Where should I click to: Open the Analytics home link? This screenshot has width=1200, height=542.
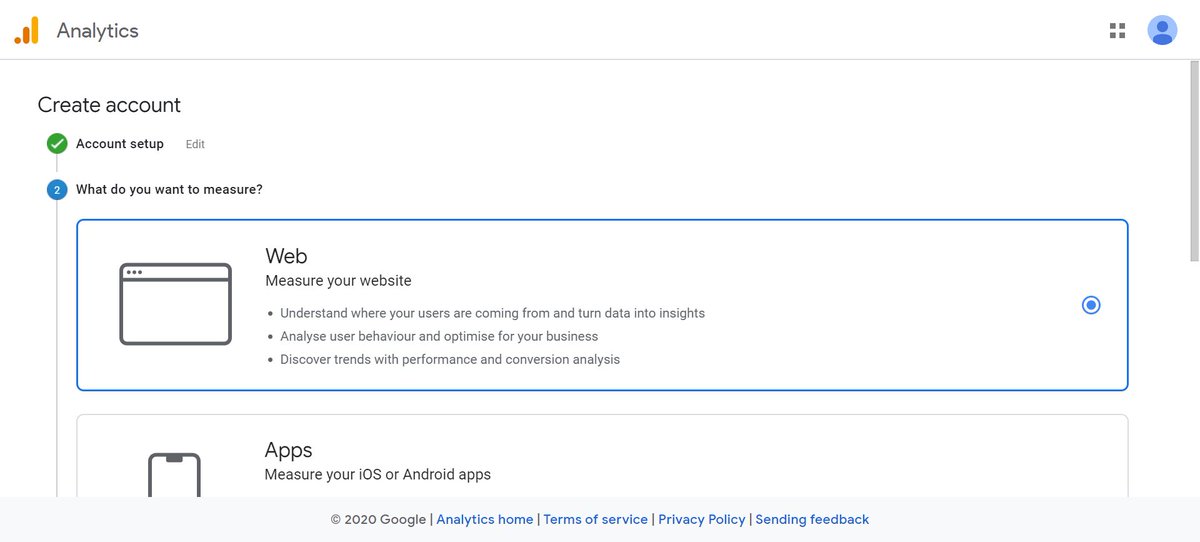click(x=485, y=520)
